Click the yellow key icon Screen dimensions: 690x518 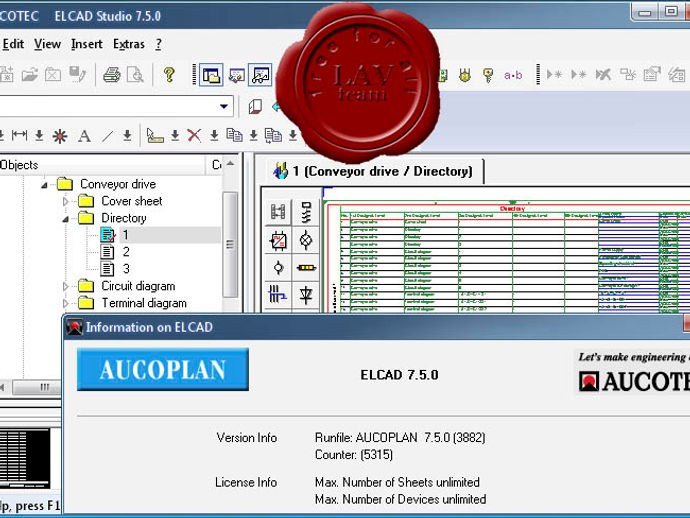[x=488, y=75]
